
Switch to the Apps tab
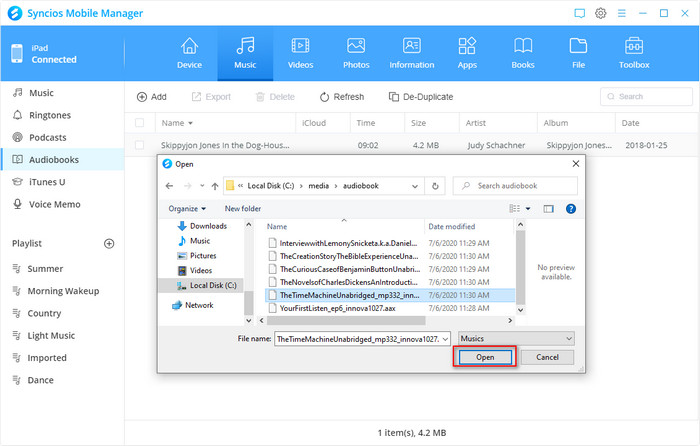click(x=467, y=54)
